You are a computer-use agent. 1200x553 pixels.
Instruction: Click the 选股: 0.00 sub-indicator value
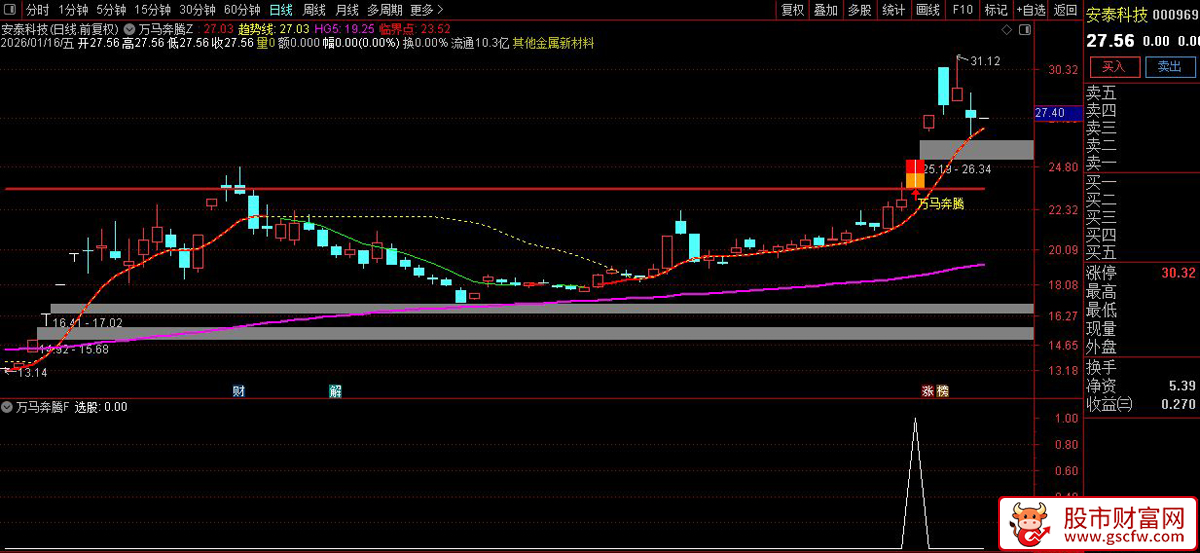tap(101, 407)
